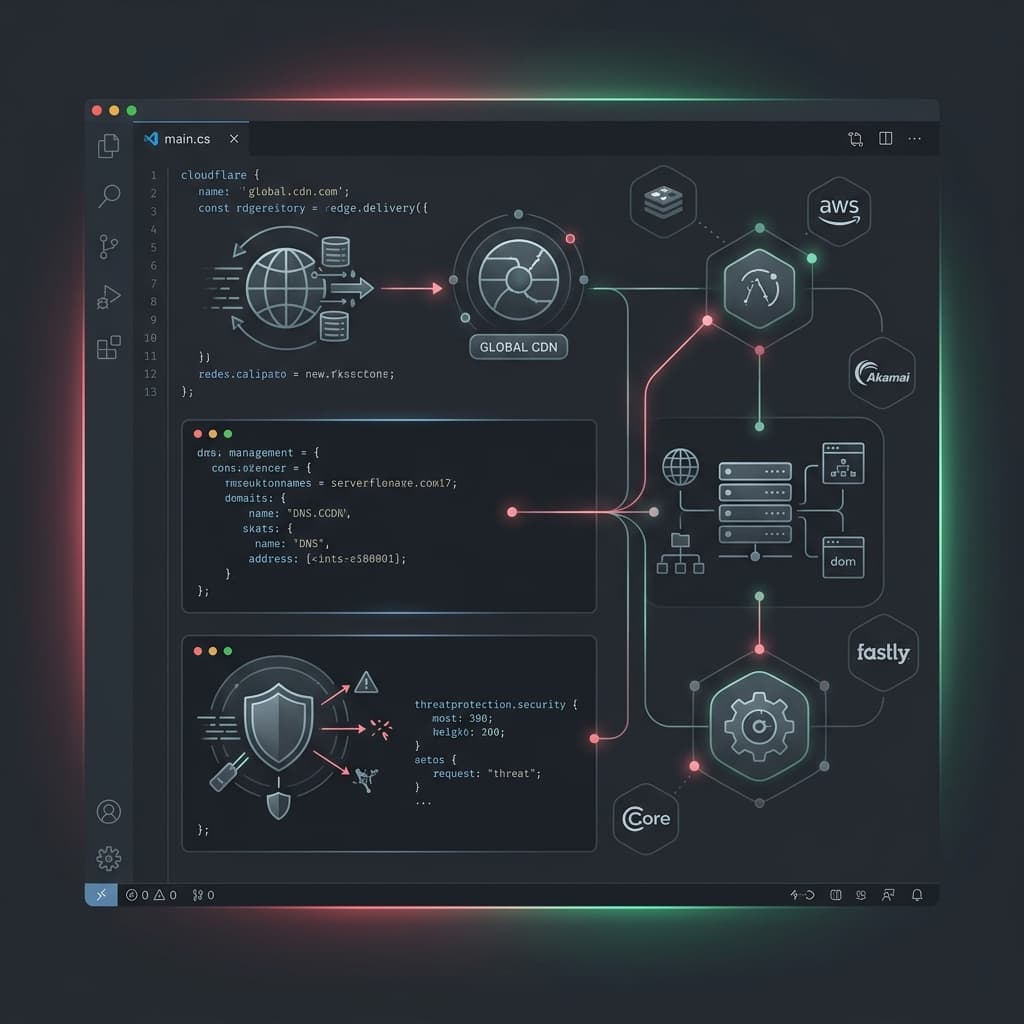Open the Search magnifier in sidebar
This screenshot has width=1024, height=1024.
tap(109, 195)
